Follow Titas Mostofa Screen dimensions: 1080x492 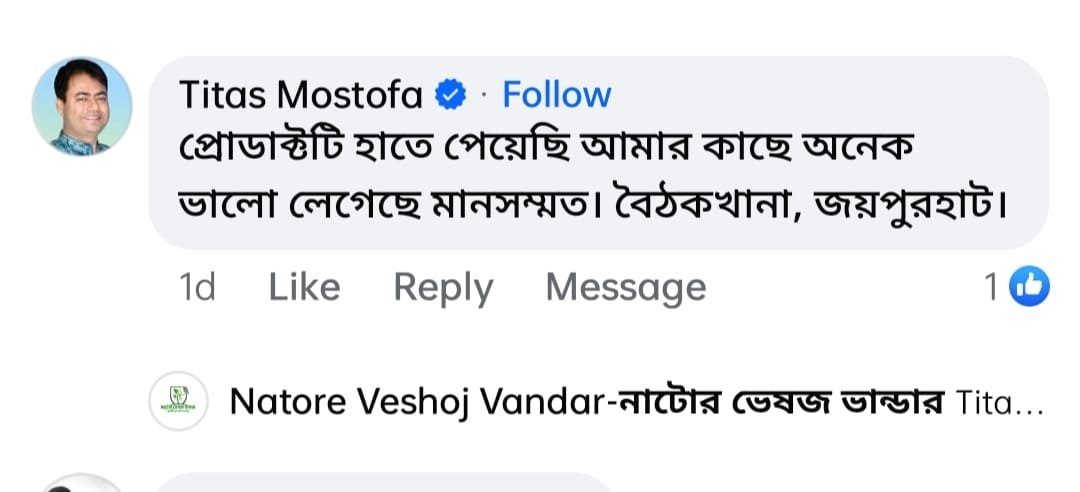[556, 95]
